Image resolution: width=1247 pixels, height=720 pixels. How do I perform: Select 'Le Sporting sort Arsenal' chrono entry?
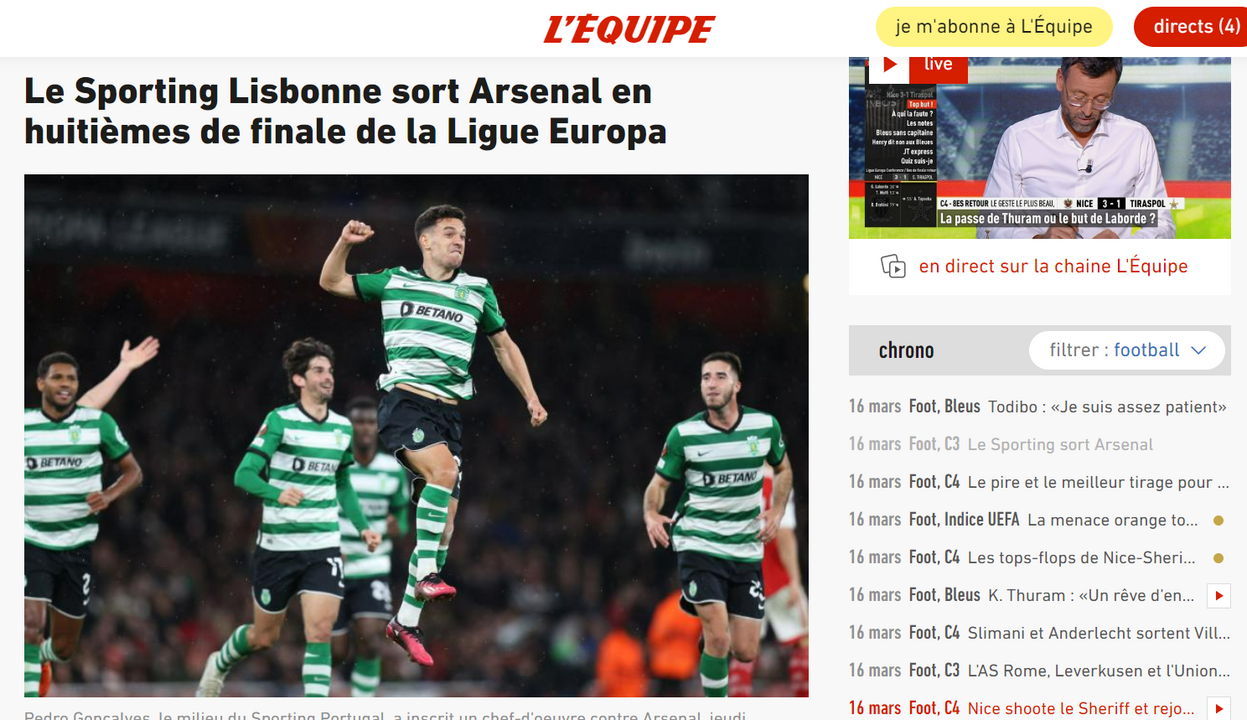1001,444
